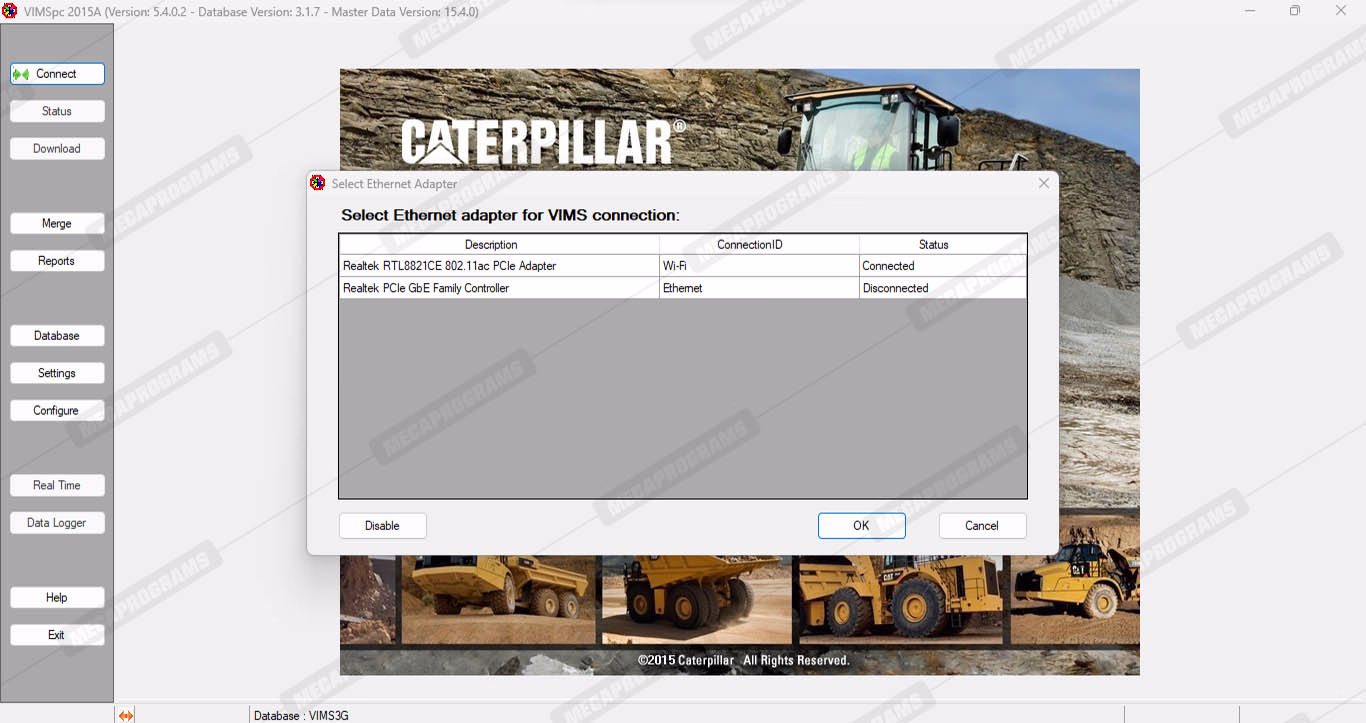Screen dimensions: 1366x723
Task: Click the Download button
Action: click(57, 149)
